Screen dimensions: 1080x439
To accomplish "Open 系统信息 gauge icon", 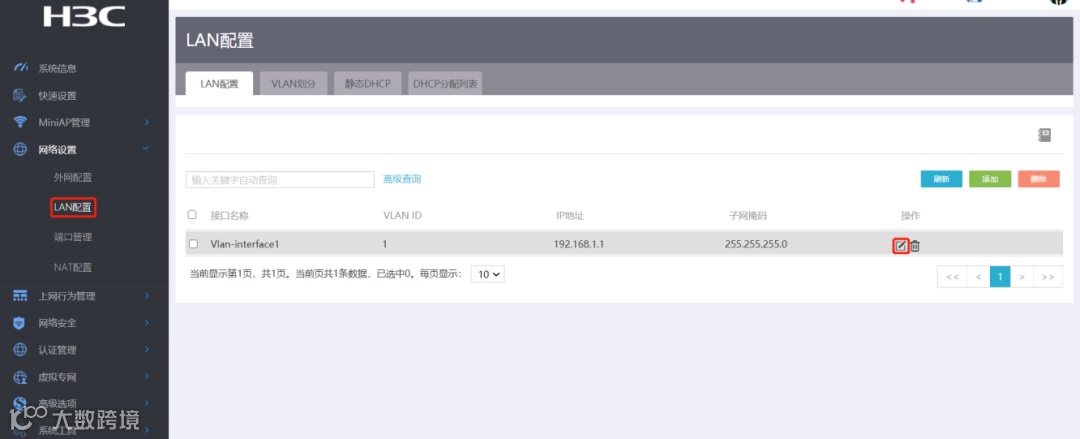I will tap(21, 68).
